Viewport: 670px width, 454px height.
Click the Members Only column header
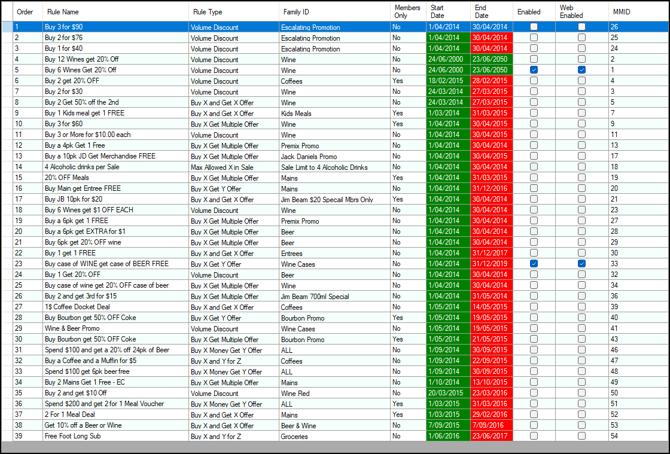click(x=407, y=12)
